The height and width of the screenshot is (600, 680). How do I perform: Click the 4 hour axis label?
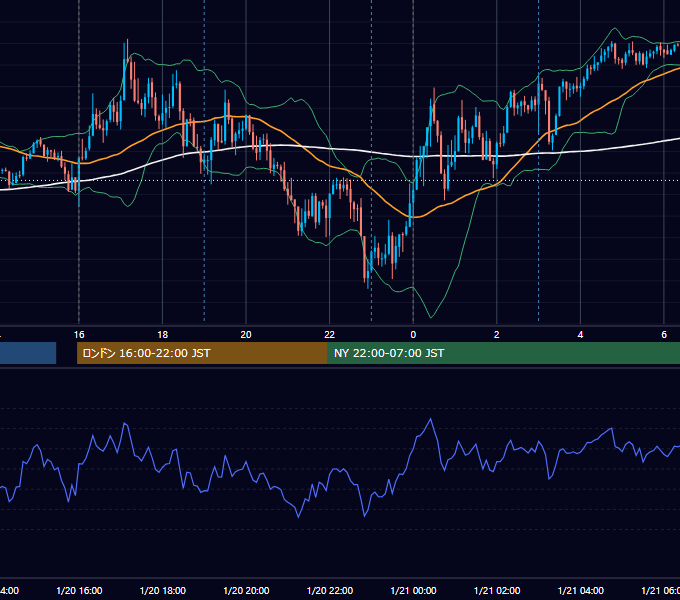tap(580, 335)
